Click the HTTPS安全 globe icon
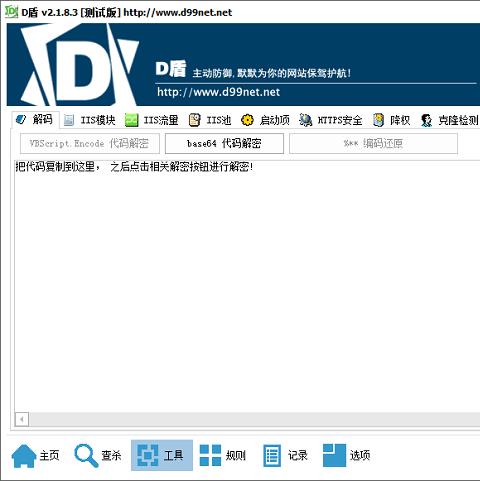The width and height of the screenshot is (480, 481). pos(305,120)
